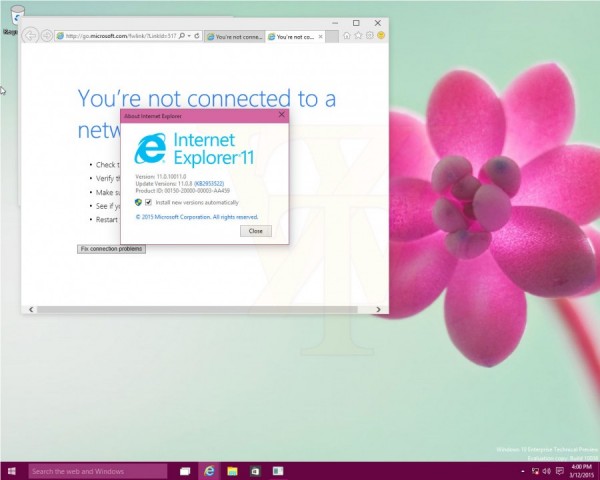Click the right arrow of horizontal scrollbar

click(378, 309)
